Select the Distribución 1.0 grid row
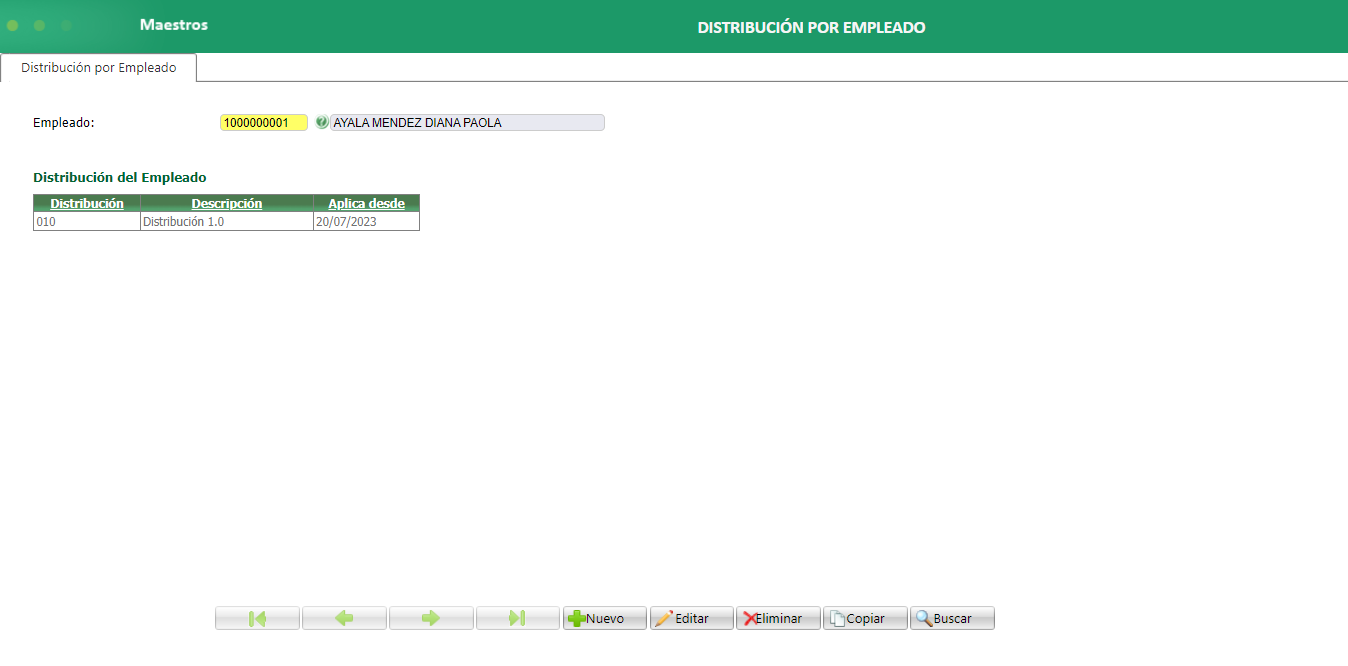The image size is (1348, 666). pos(225,221)
